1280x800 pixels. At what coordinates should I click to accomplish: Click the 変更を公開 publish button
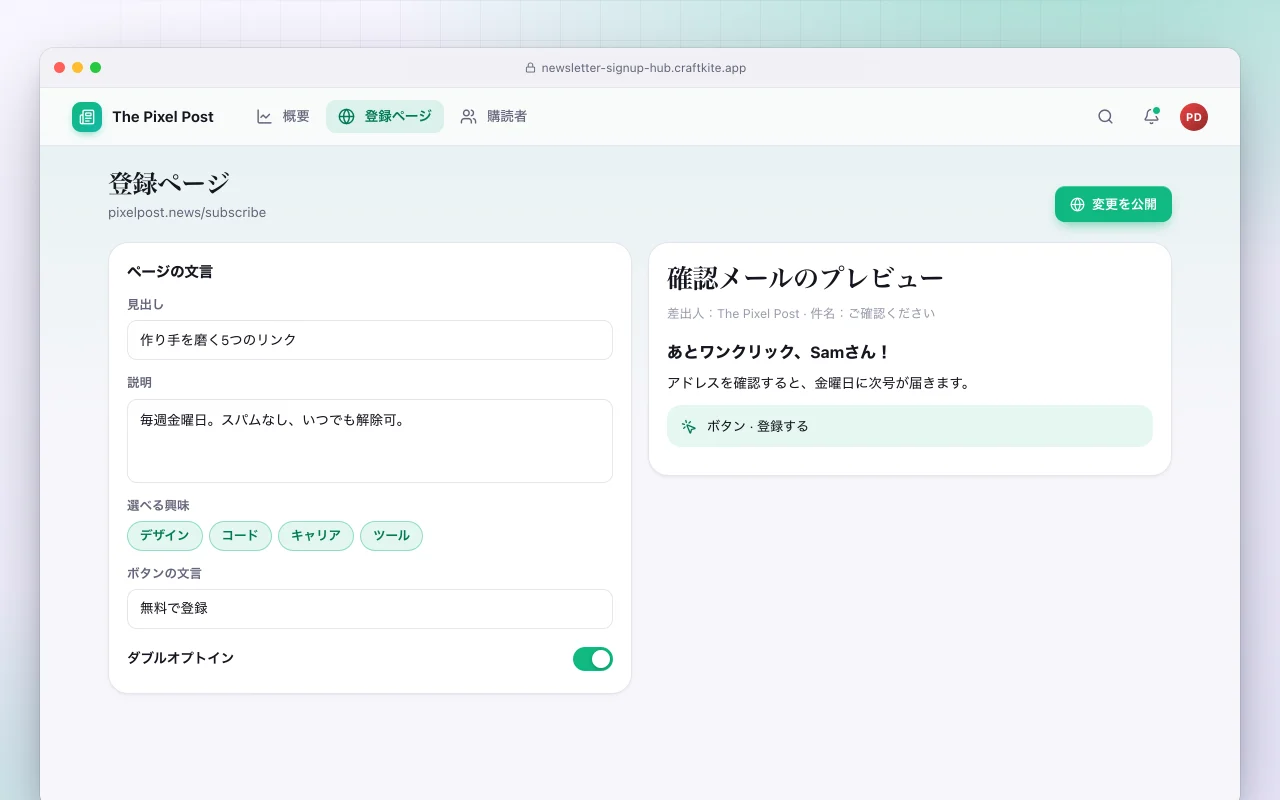click(x=1113, y=204)
